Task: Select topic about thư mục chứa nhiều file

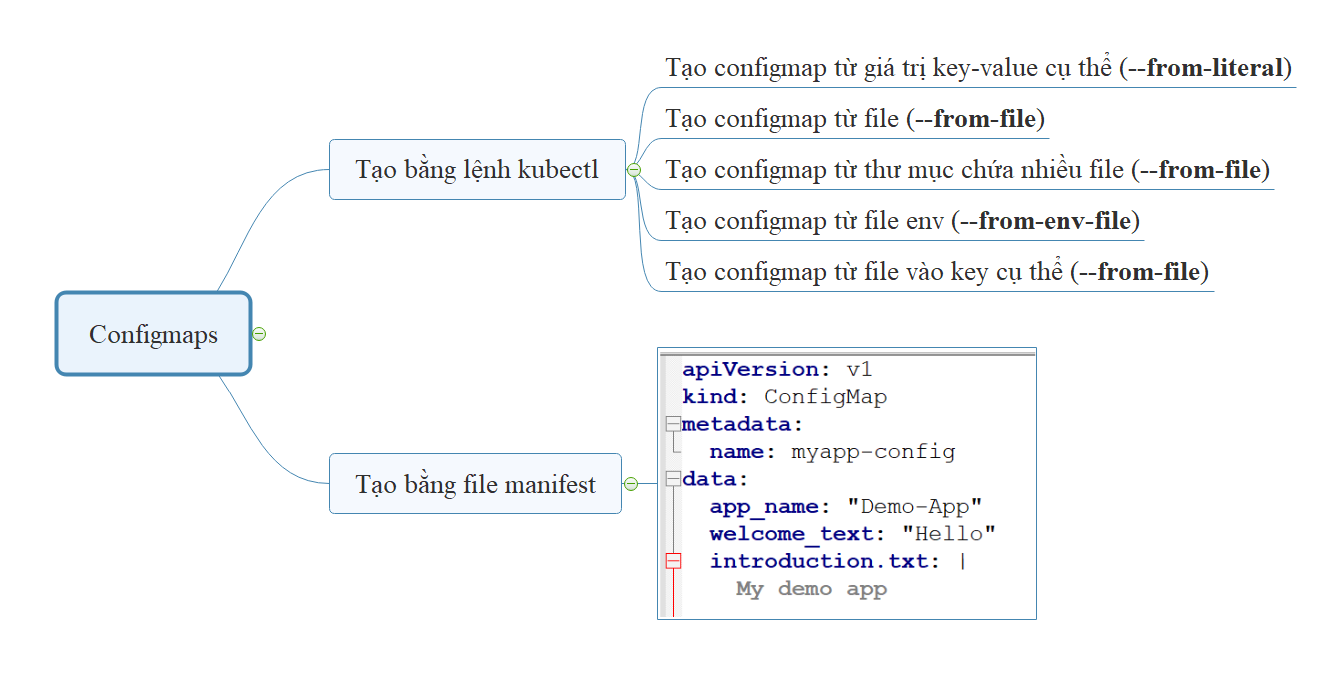Action: click(x=967, y=169)
